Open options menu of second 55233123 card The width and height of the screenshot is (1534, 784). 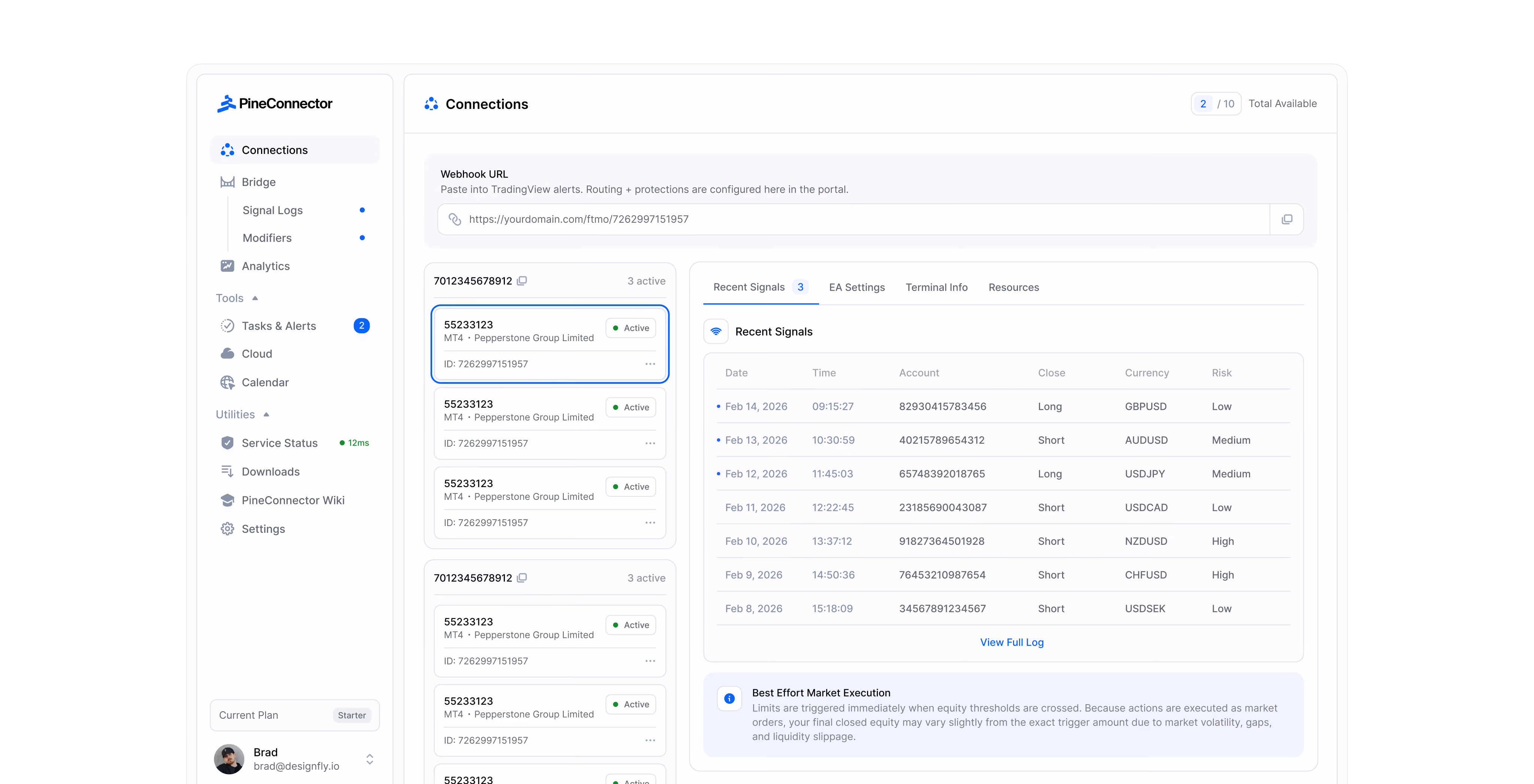pos(650,443)
